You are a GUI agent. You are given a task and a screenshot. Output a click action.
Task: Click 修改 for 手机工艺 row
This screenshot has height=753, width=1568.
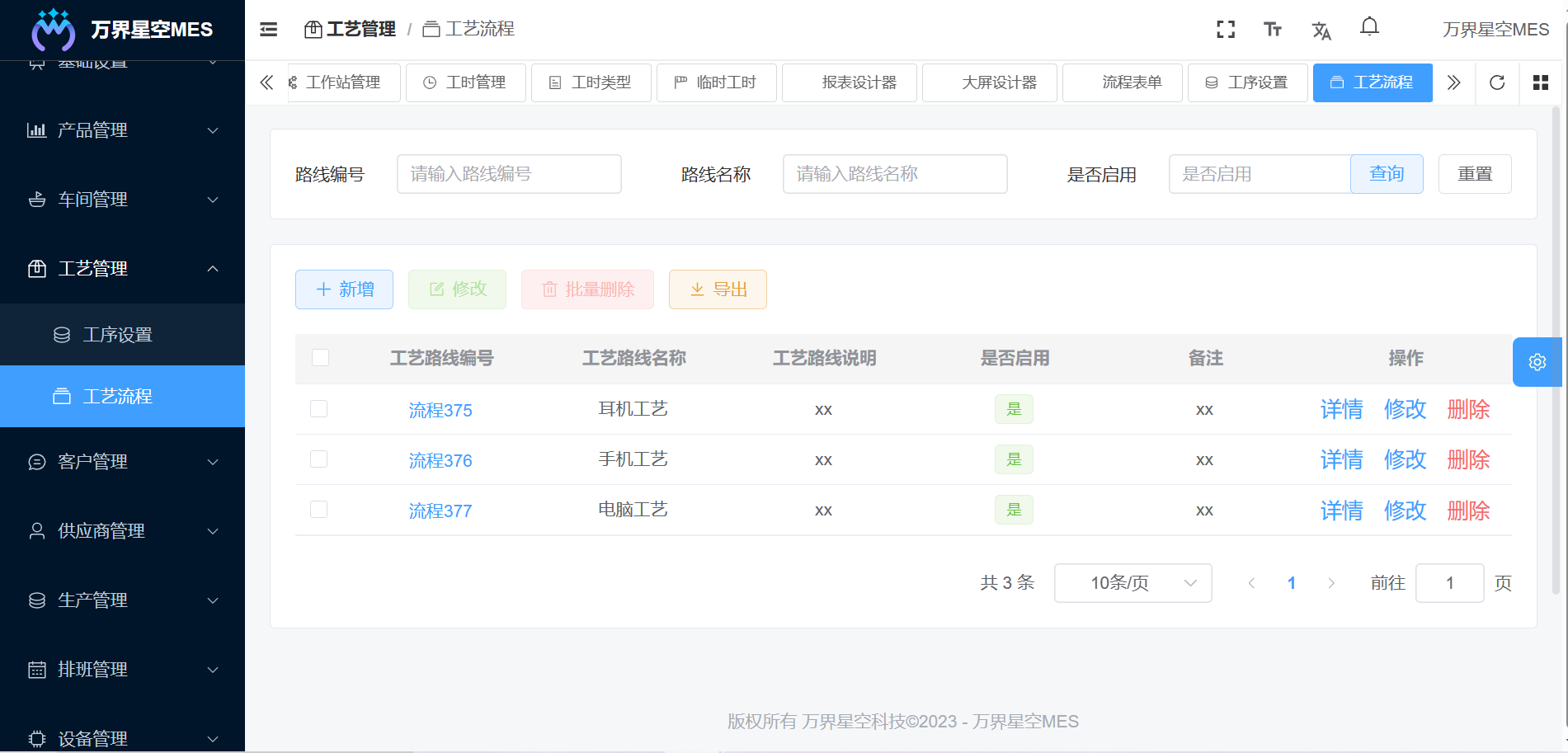[1405, 459]
